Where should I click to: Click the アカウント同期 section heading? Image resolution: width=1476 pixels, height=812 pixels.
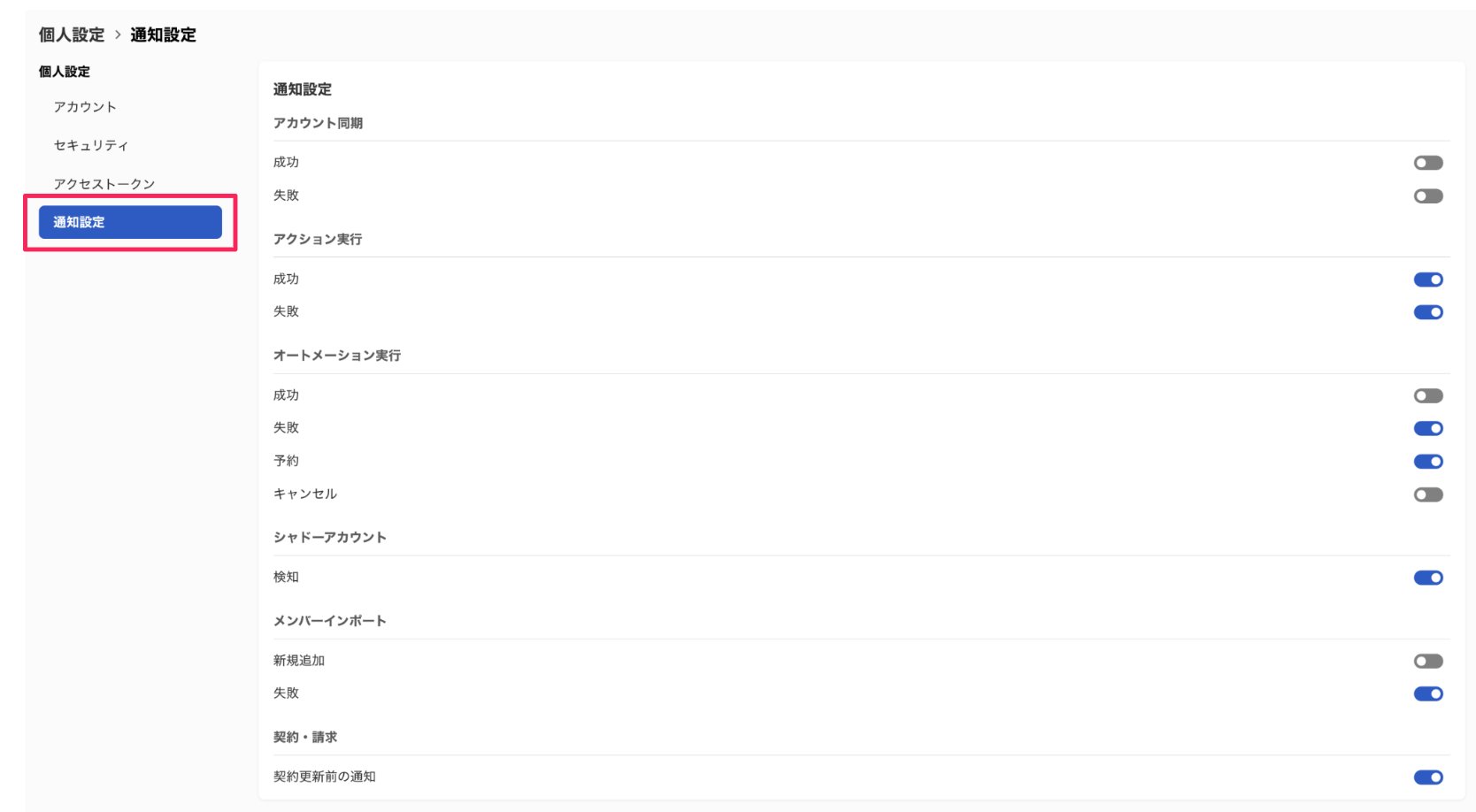pyautogui.click(x=319, y=123)
